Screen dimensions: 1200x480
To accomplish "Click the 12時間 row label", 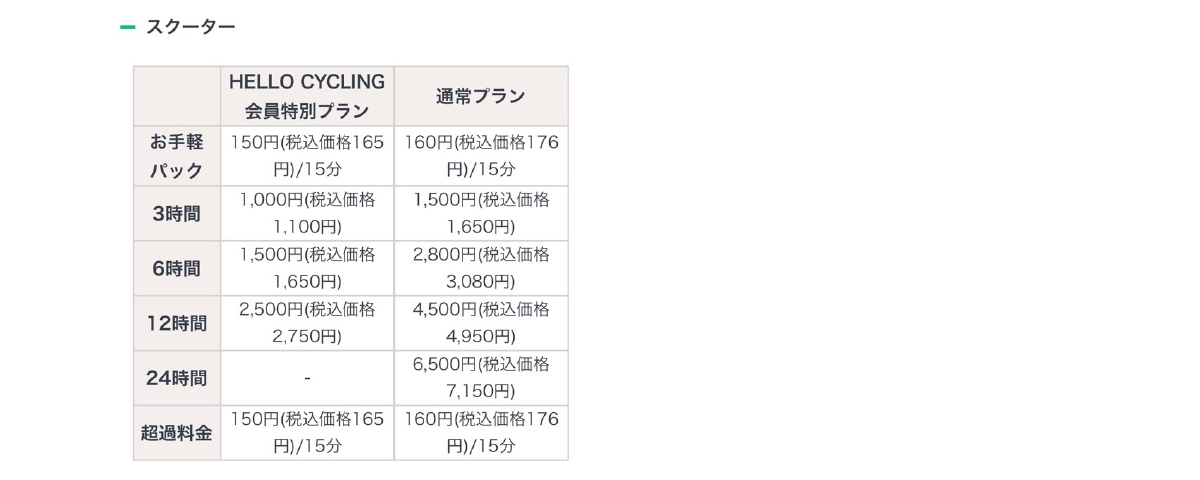I will pyautogui.click(x=177, y=323).
